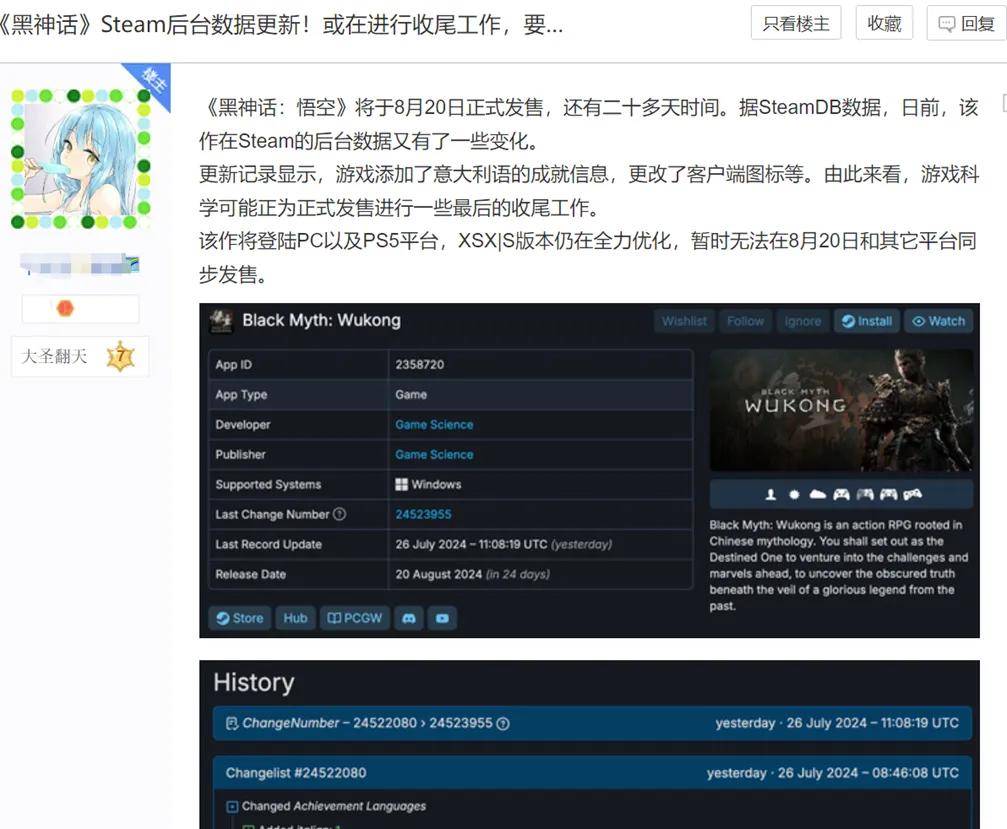
Task: Click the Install button with Steam icon
Action: 867,321
